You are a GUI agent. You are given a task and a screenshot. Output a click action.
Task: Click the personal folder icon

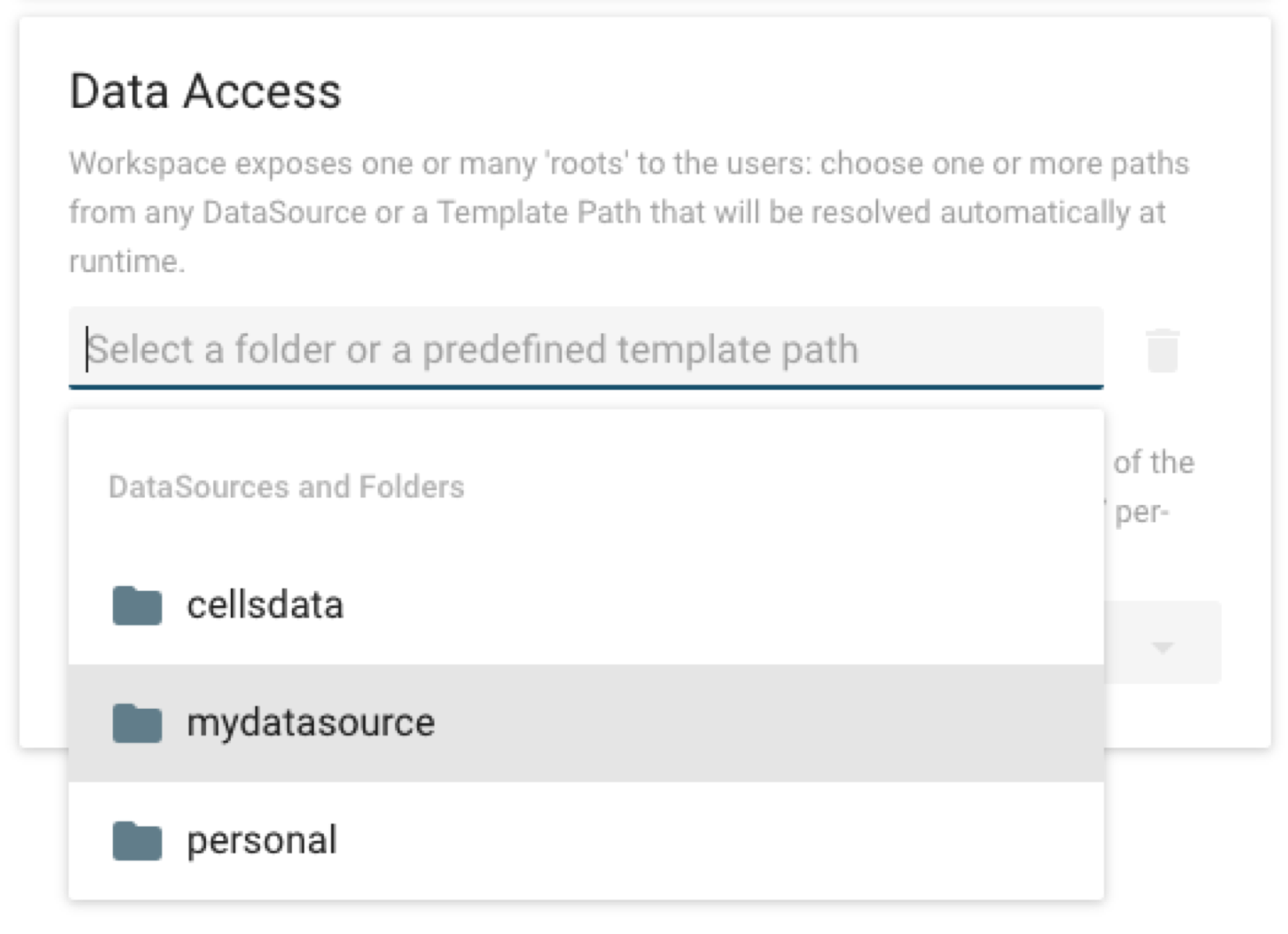pos(137,841)
